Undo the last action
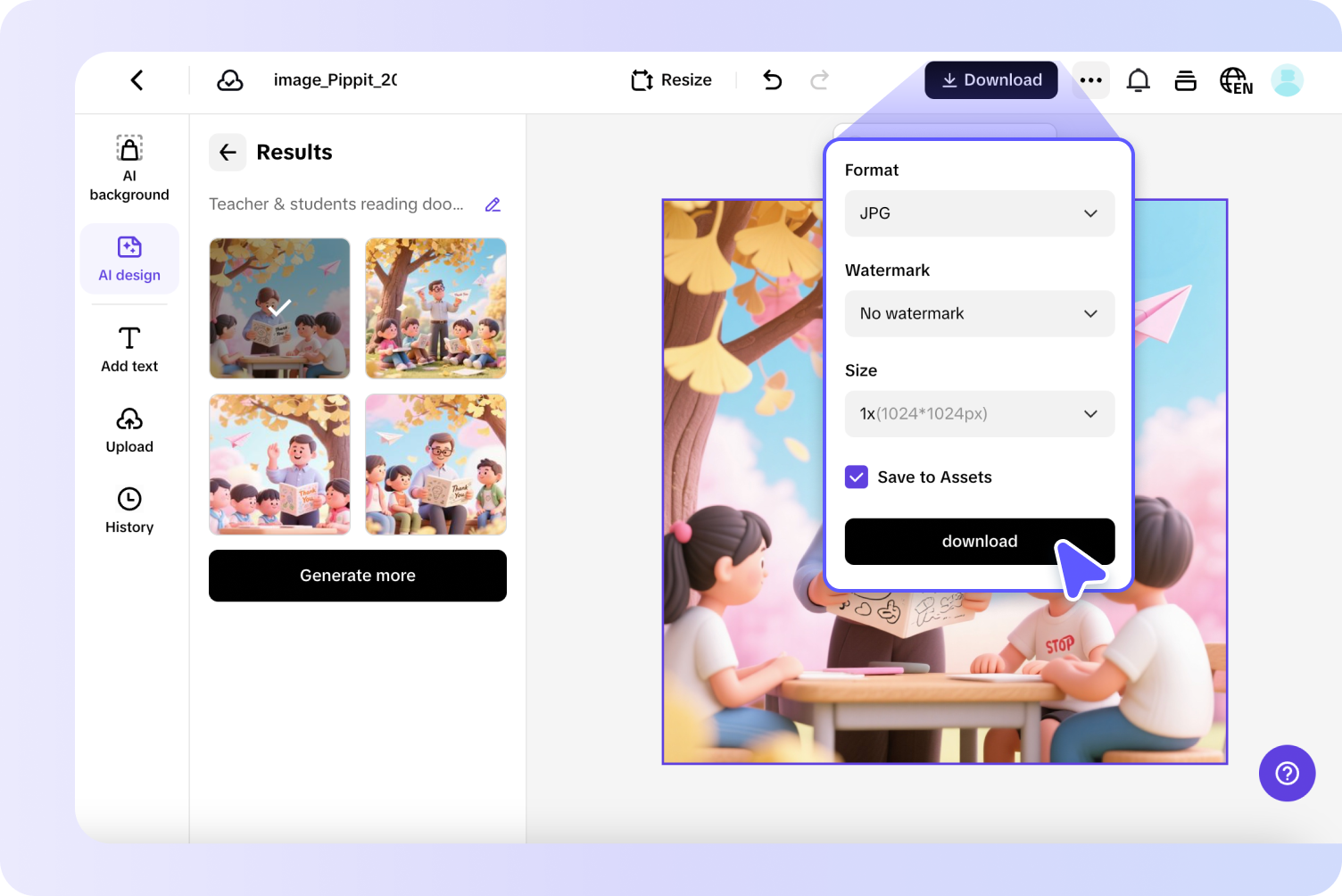The image size is (1342, 896). [773, 80]
